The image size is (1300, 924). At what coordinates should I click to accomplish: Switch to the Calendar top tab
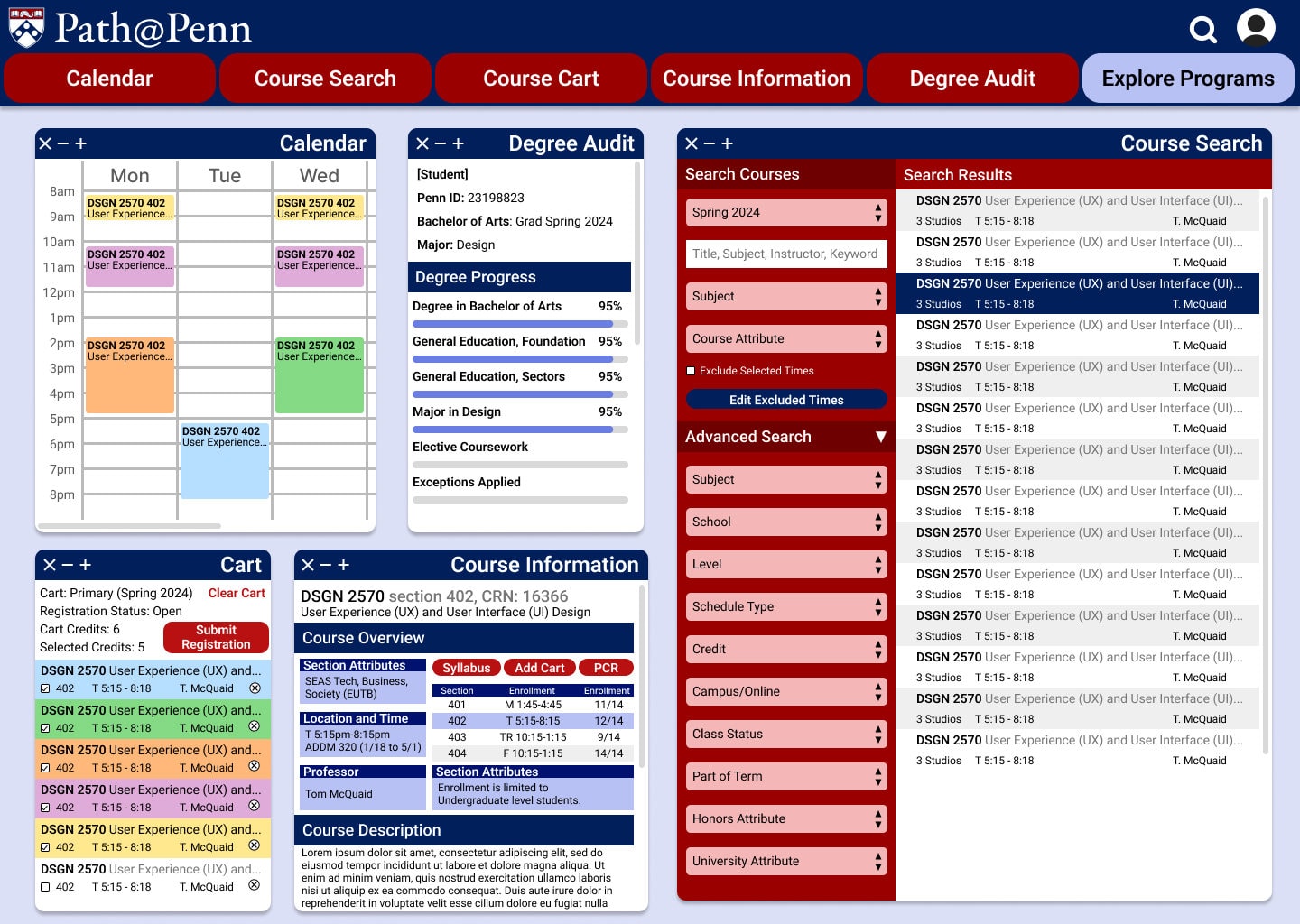click(x=109, y=79)
